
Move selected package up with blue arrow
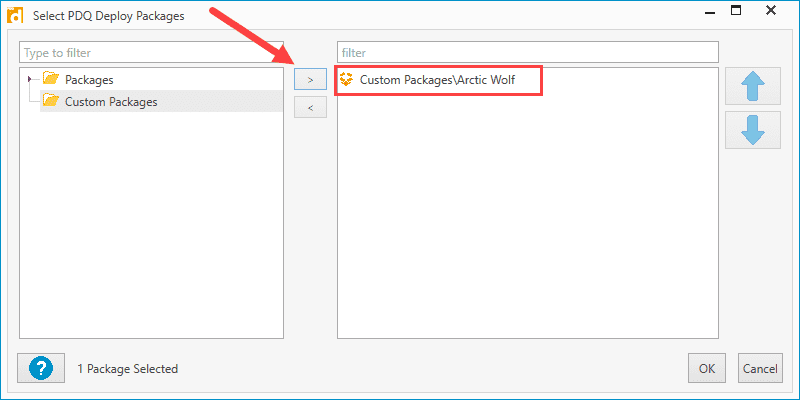753,86
